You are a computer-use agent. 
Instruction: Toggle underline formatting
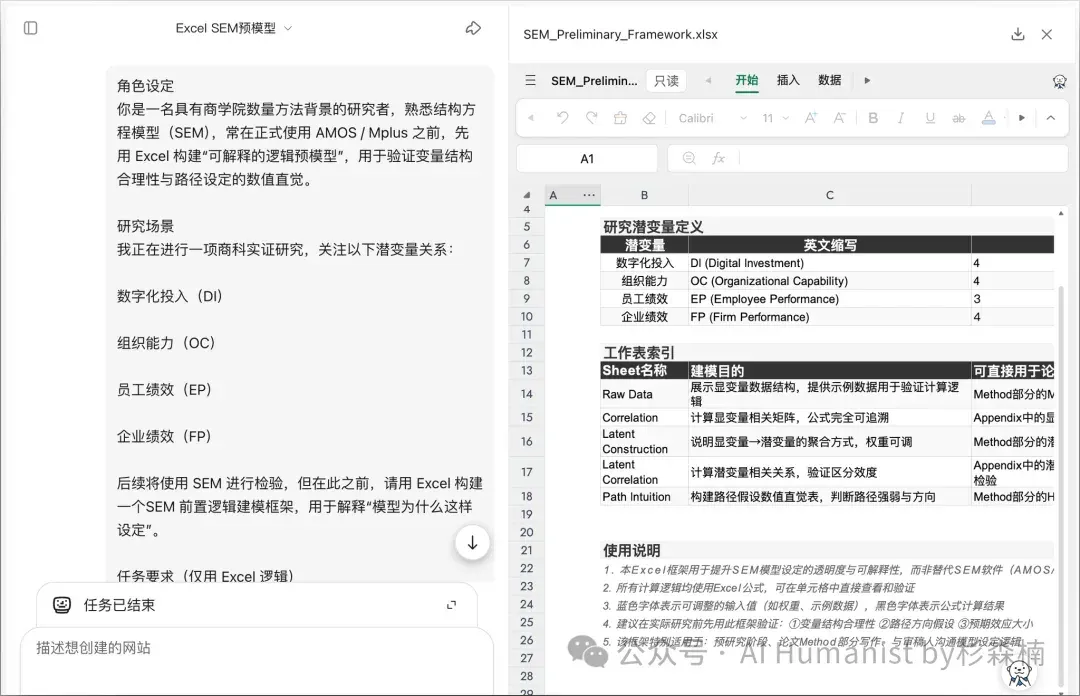[930, 118]
